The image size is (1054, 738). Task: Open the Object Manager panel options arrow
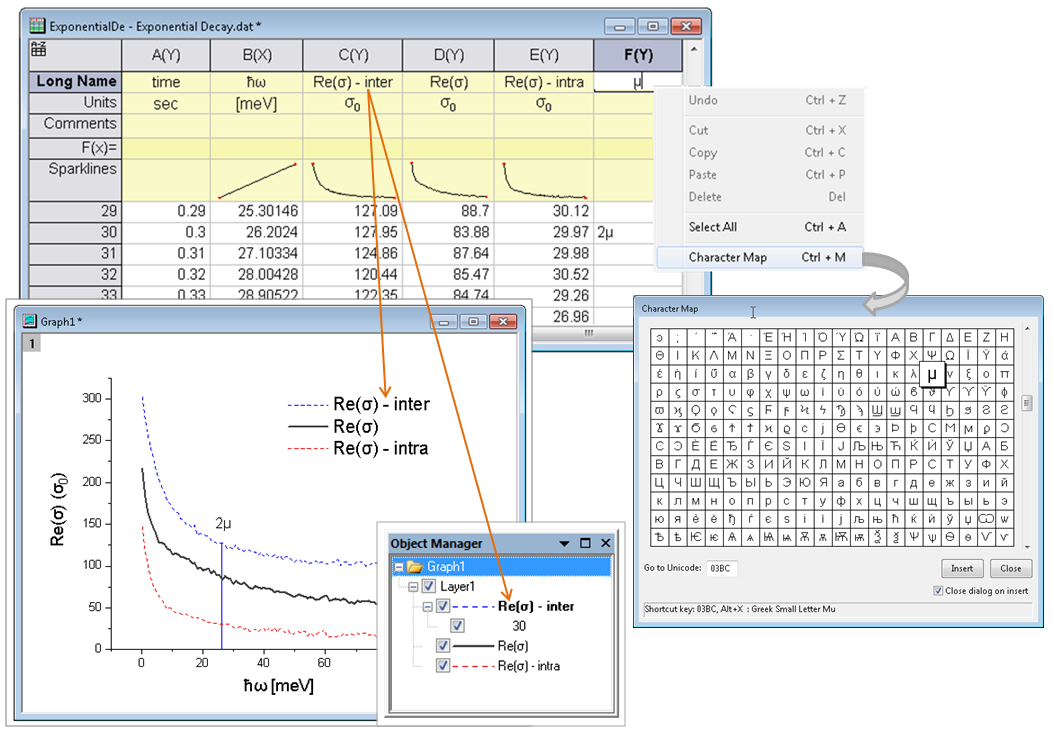[x=565, y=543]
